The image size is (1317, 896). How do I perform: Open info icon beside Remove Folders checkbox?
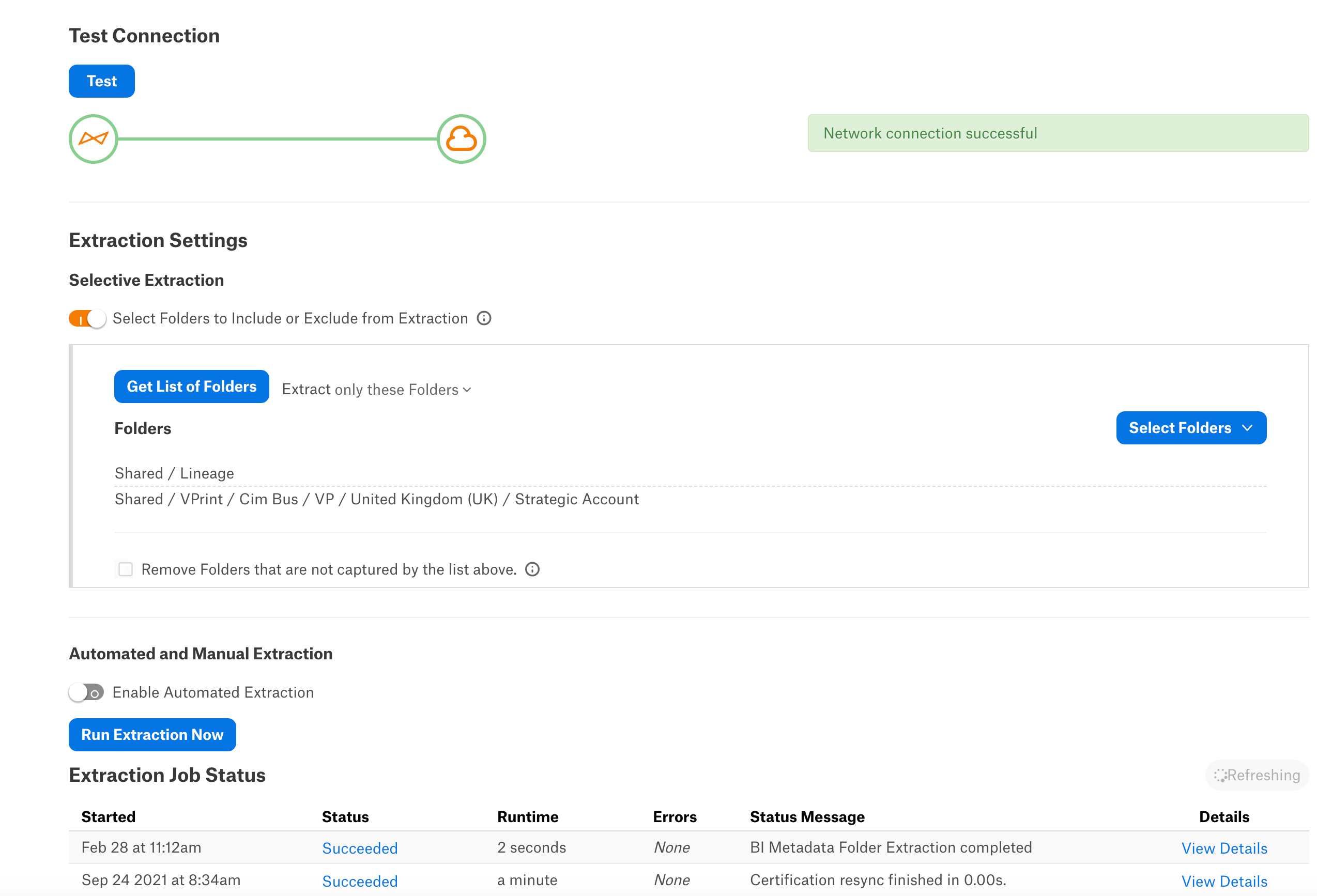coord(532,569)
